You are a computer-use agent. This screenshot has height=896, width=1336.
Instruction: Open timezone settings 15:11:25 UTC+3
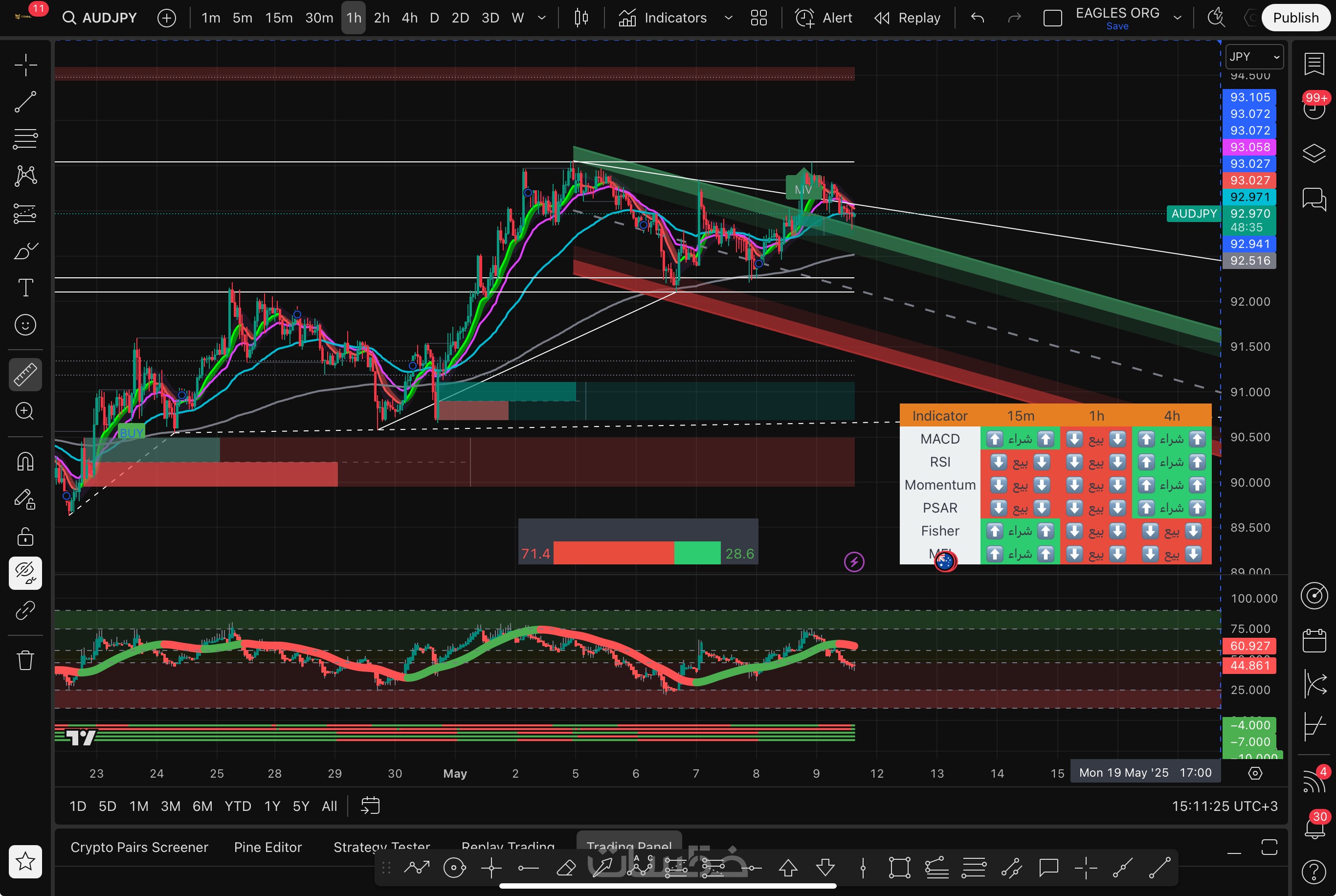pyautogui.click(x=1225, y=806)
